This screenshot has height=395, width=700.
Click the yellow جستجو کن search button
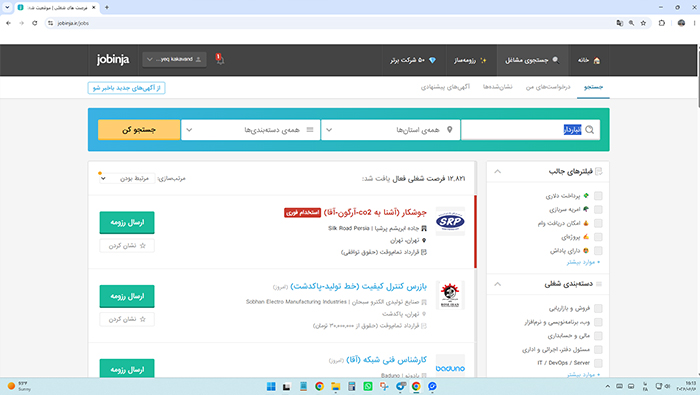pyautogui.click(x=139, y=130)
